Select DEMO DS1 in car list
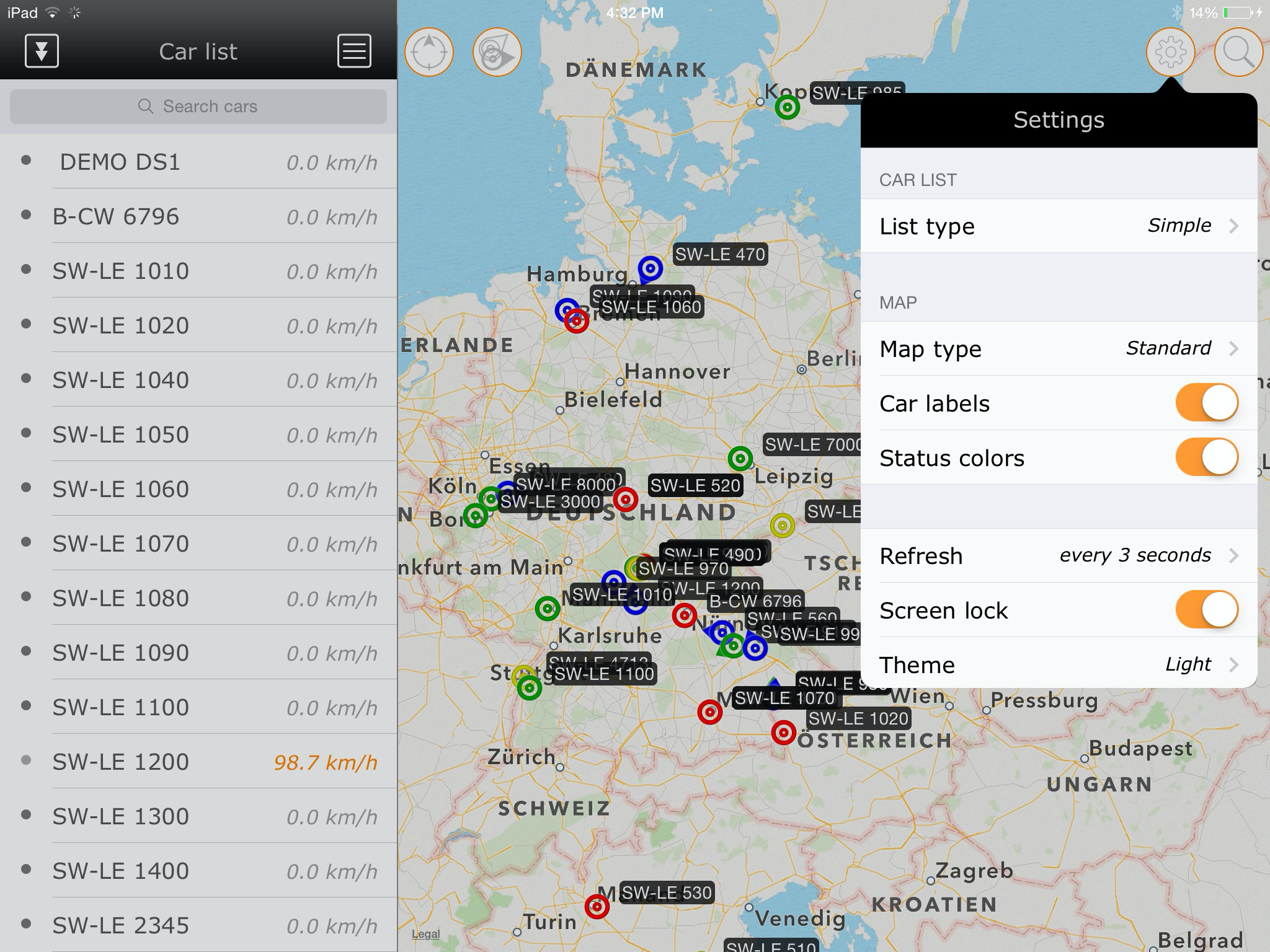The image size is (1270, 952). click(198, 162)
